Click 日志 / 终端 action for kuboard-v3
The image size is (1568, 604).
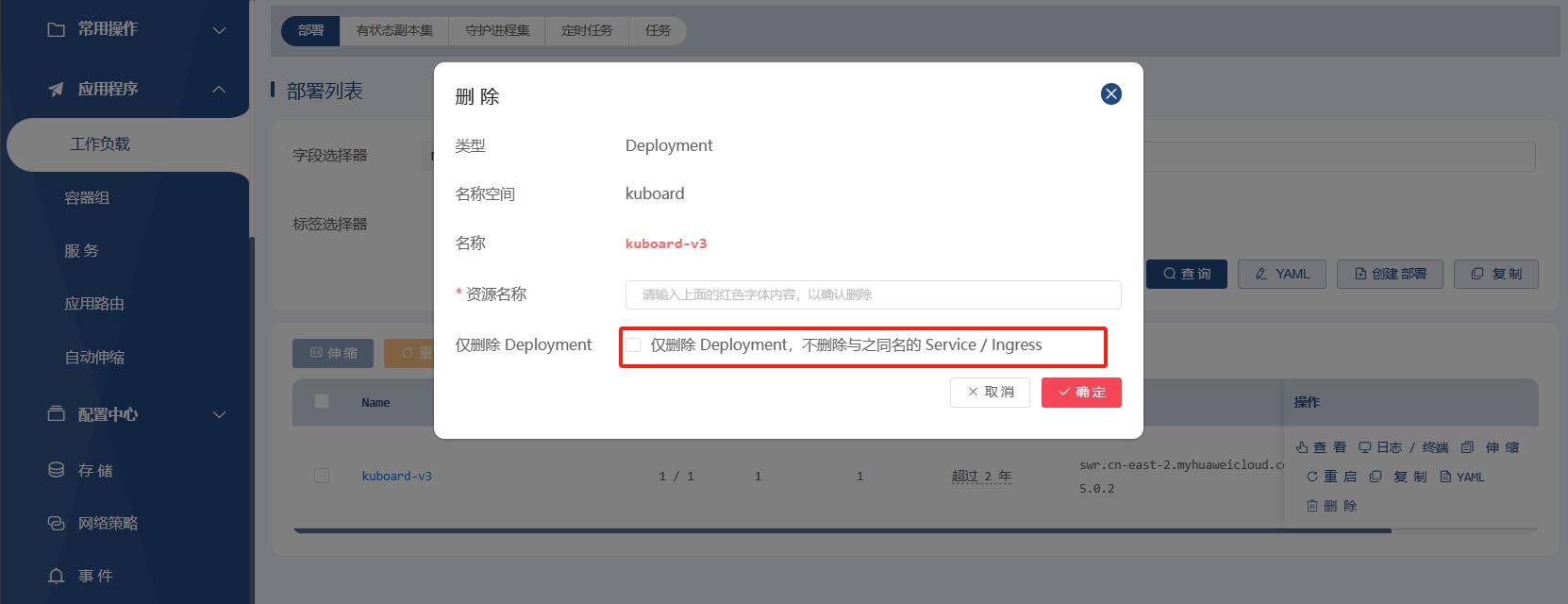click(1403, 447)
